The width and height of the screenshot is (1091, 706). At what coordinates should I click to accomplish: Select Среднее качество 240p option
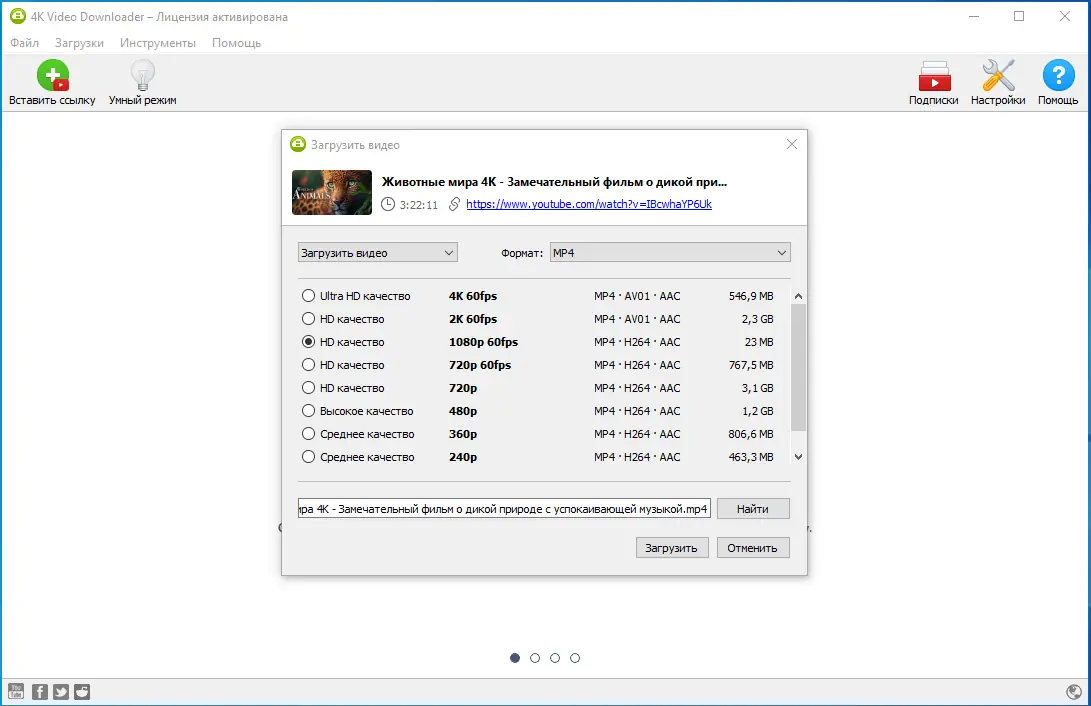tap(308, 456)
